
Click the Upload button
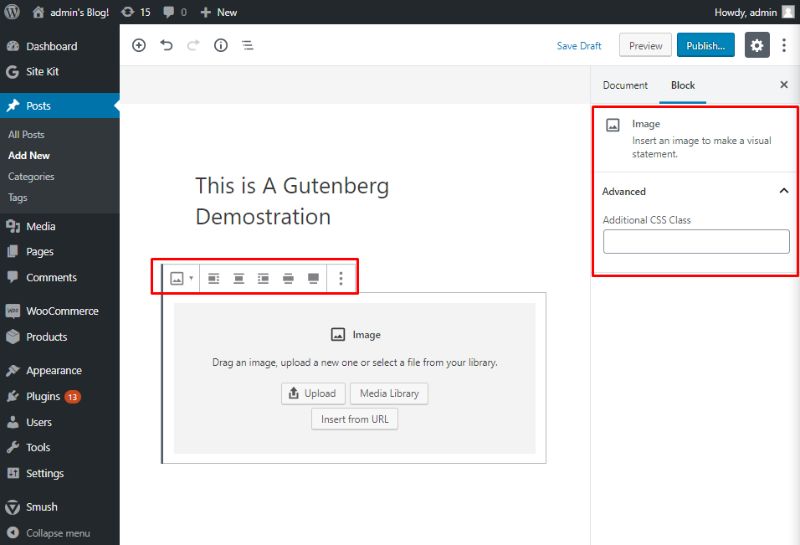(313, 393)
